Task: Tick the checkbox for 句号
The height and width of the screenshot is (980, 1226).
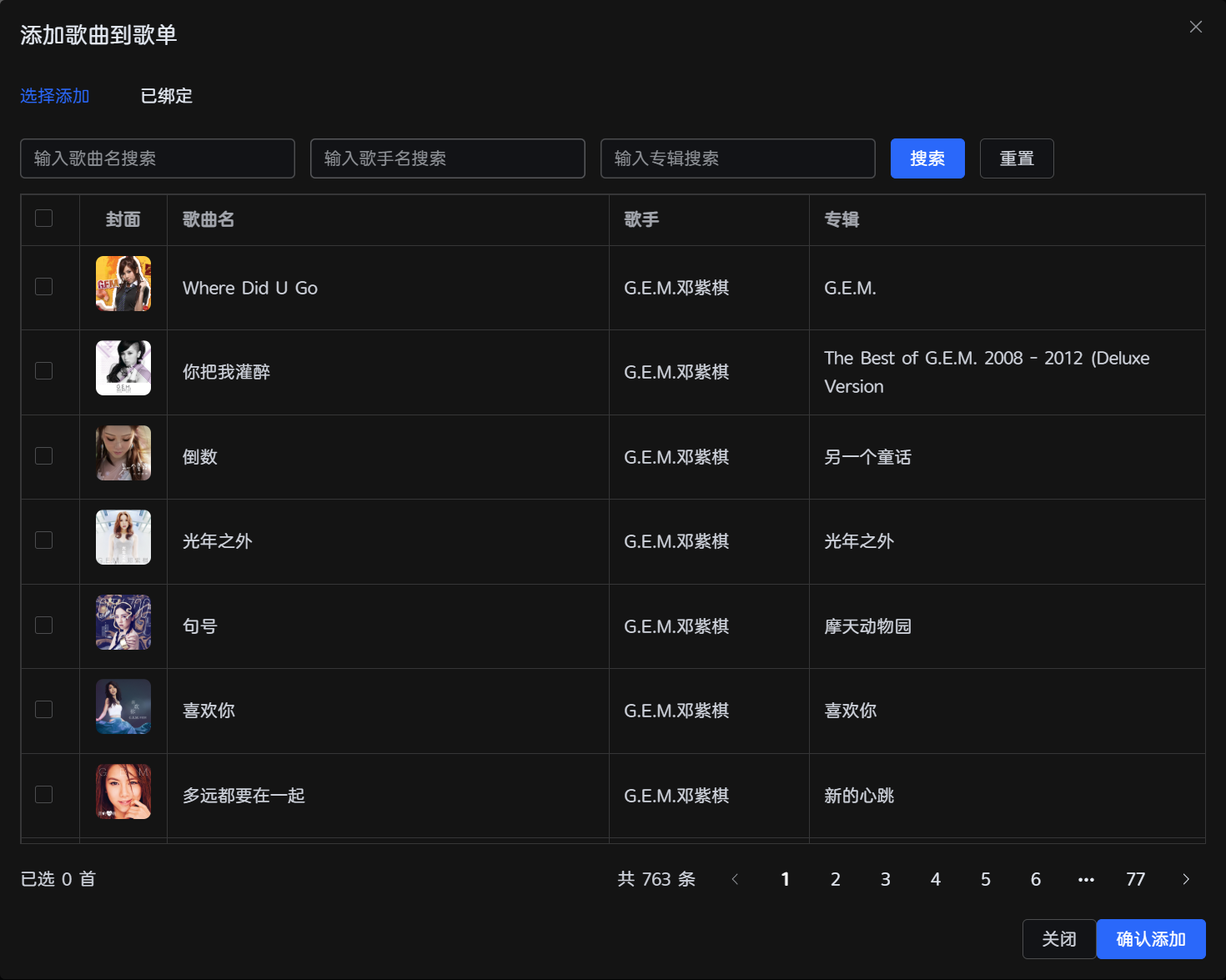Action: click(44, 626)
